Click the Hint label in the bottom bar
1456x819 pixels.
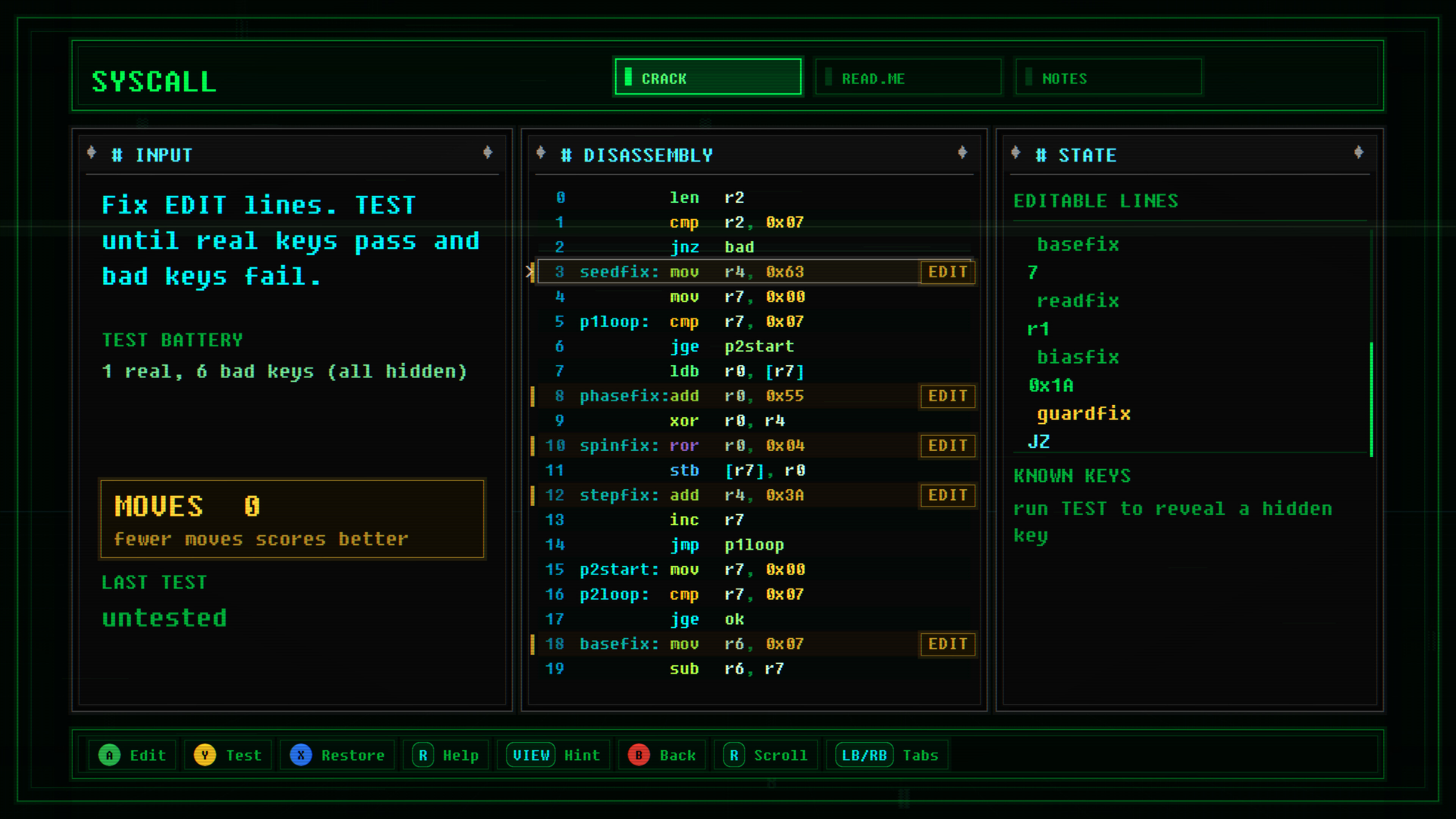tap(582, 755)
